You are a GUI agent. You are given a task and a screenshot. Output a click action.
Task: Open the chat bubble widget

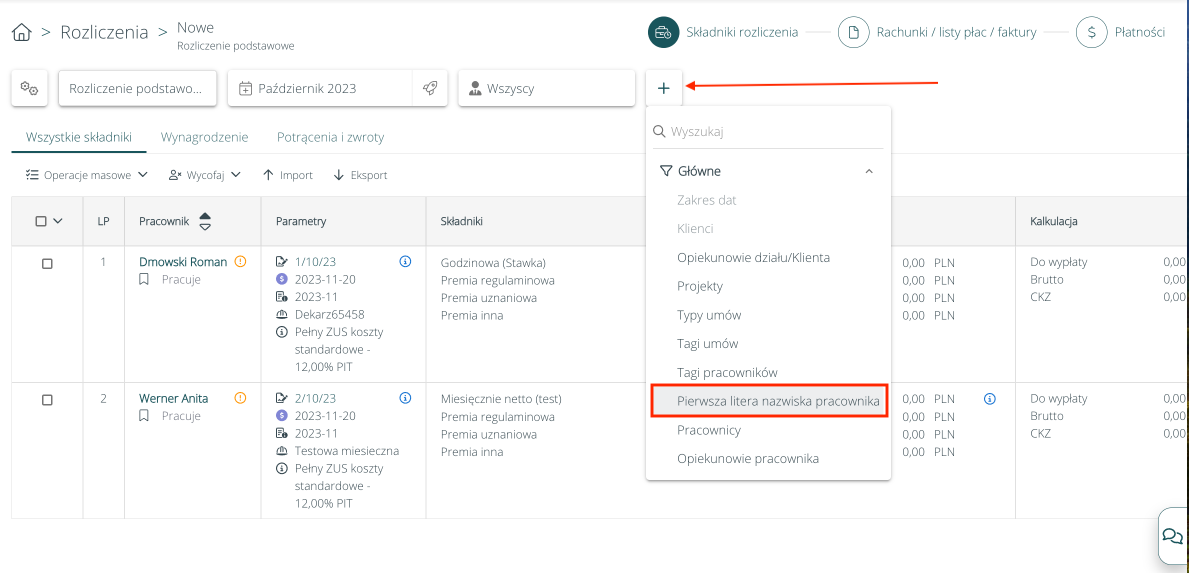pyautogui.click(x=1171, y=535)
